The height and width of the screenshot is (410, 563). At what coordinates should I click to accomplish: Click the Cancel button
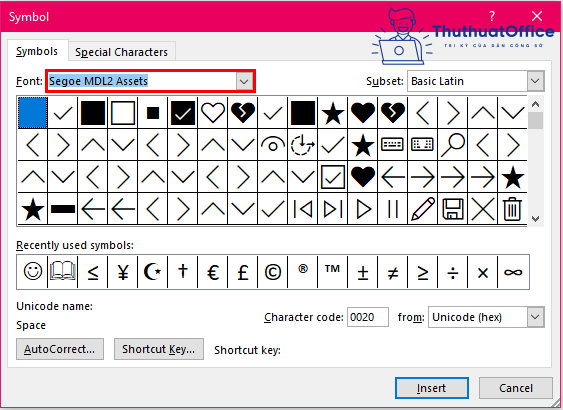pos(516,388)
